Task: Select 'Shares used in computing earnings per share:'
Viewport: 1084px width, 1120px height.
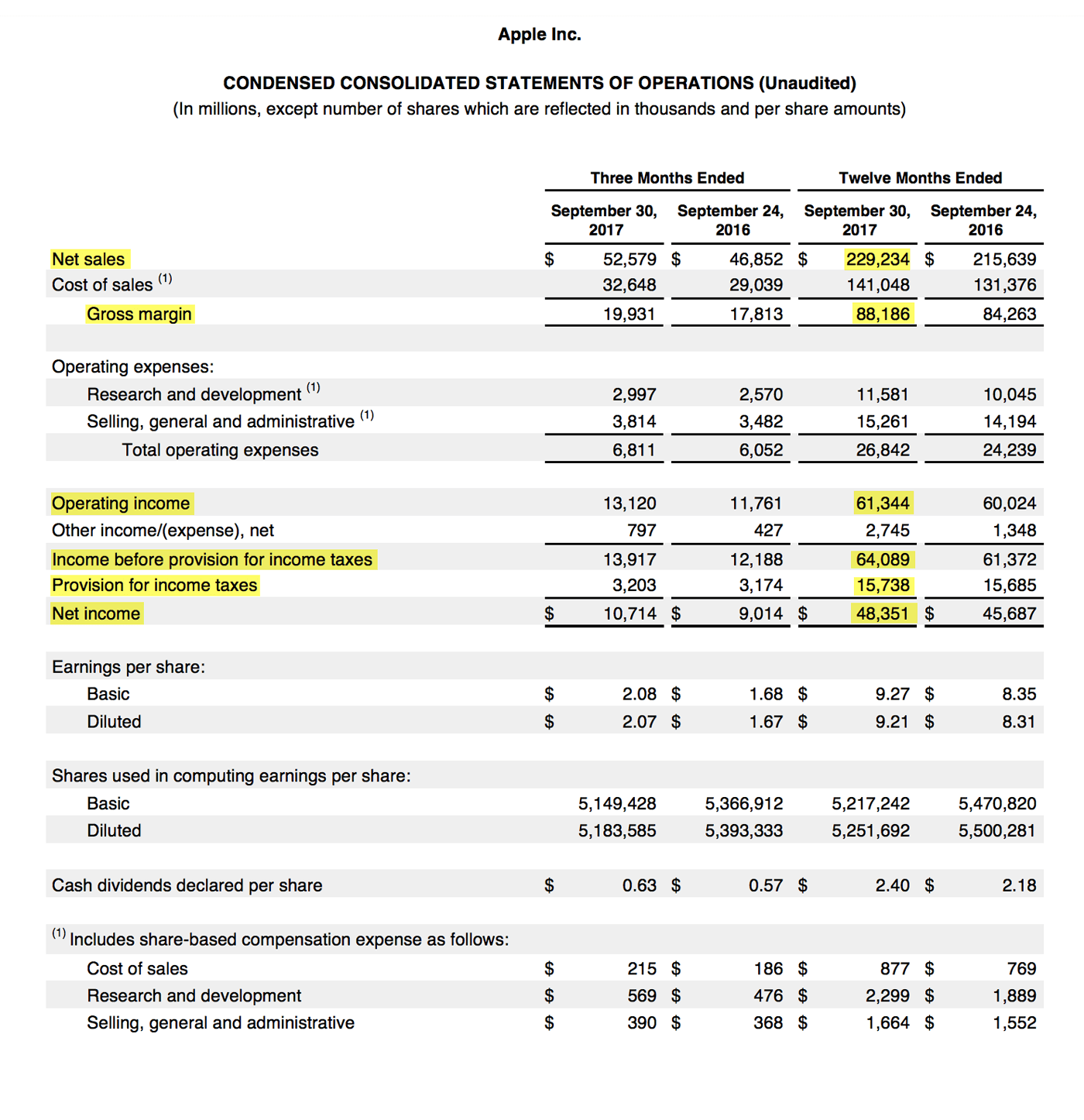Action: (232, 776)
